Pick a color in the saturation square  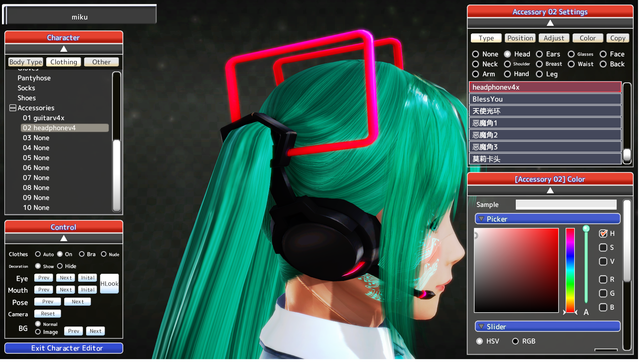point(516,270)
